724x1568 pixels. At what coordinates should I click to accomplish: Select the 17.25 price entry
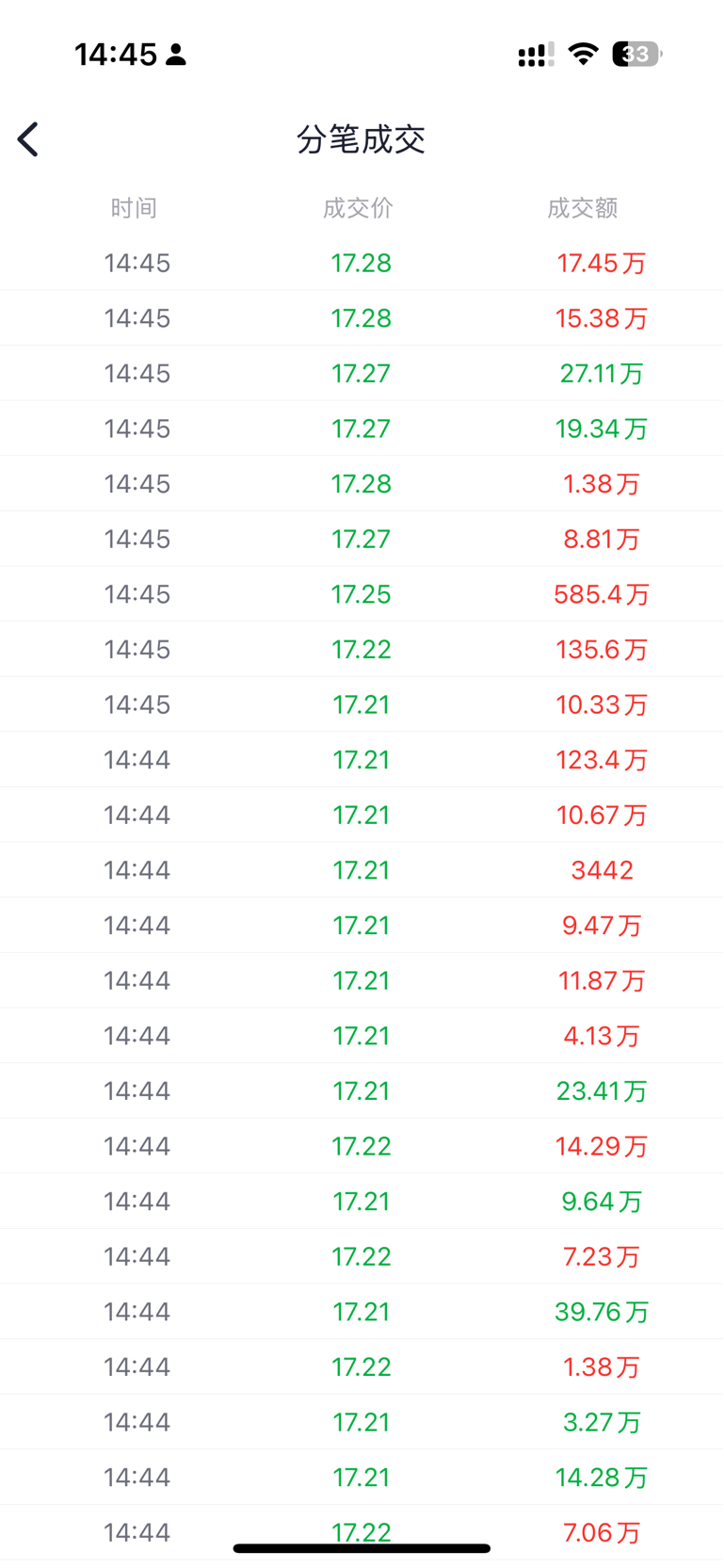[361, 594]
